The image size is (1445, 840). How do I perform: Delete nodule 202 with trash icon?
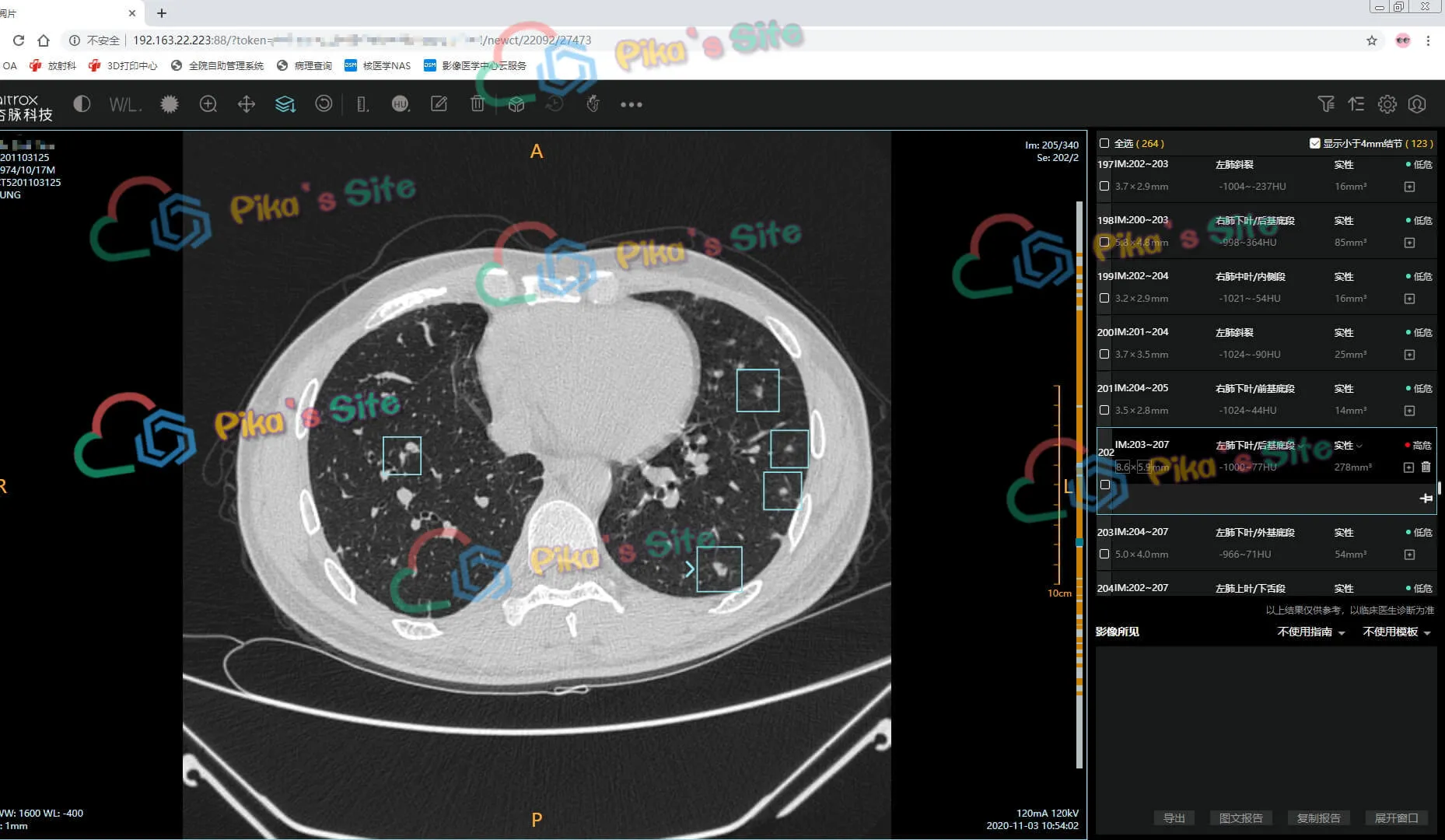[1426, 467]
